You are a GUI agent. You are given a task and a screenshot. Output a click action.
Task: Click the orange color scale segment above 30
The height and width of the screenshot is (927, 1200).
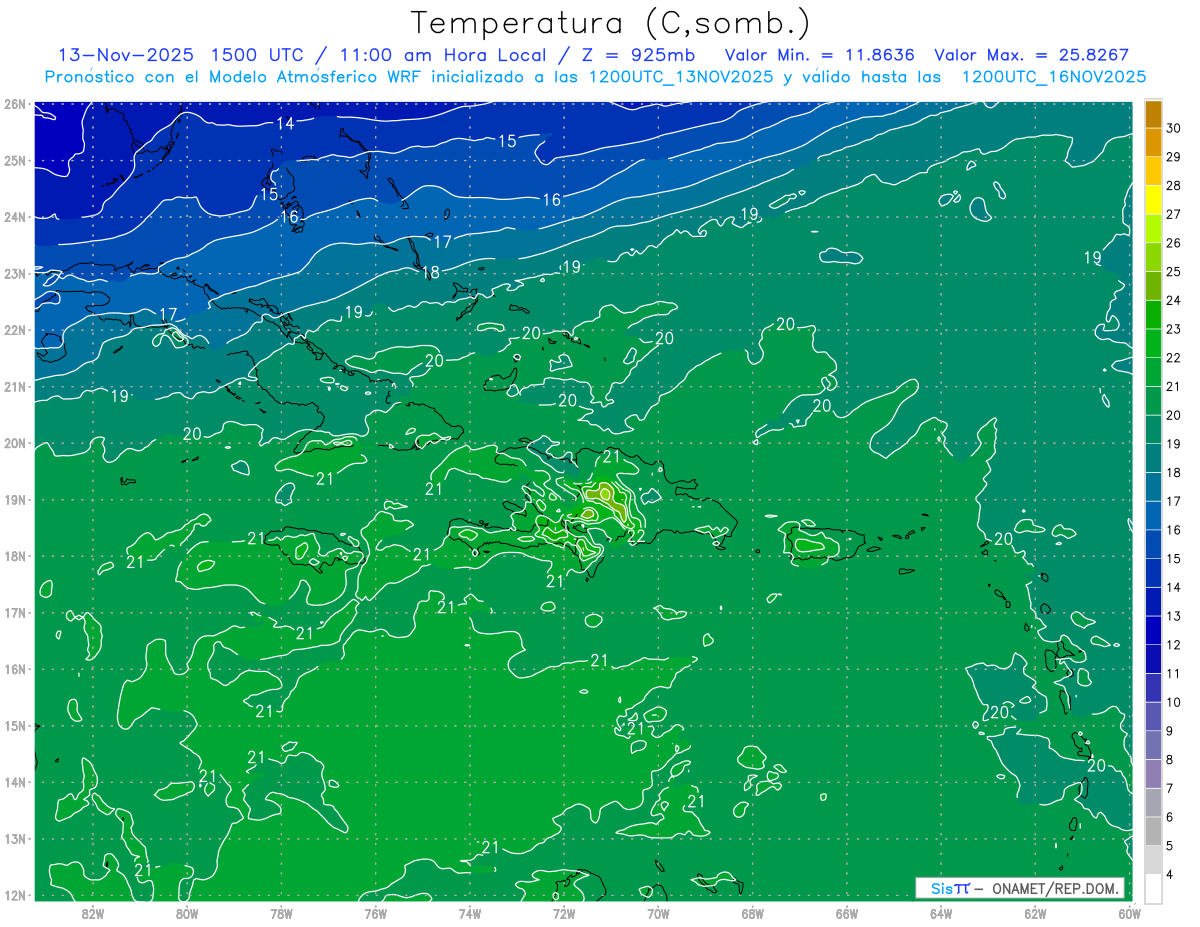(1153, 113)
